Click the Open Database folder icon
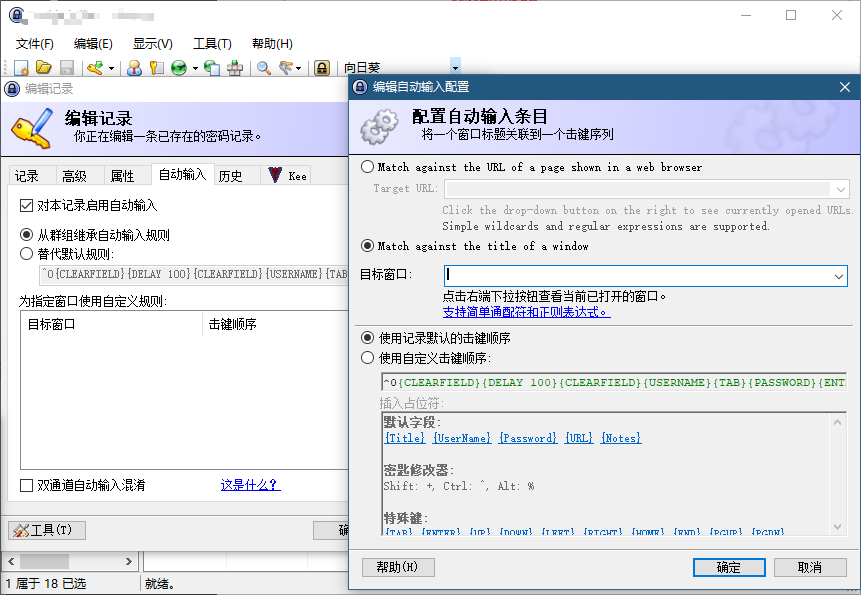The image size is (861, 595). pos(44,68)
